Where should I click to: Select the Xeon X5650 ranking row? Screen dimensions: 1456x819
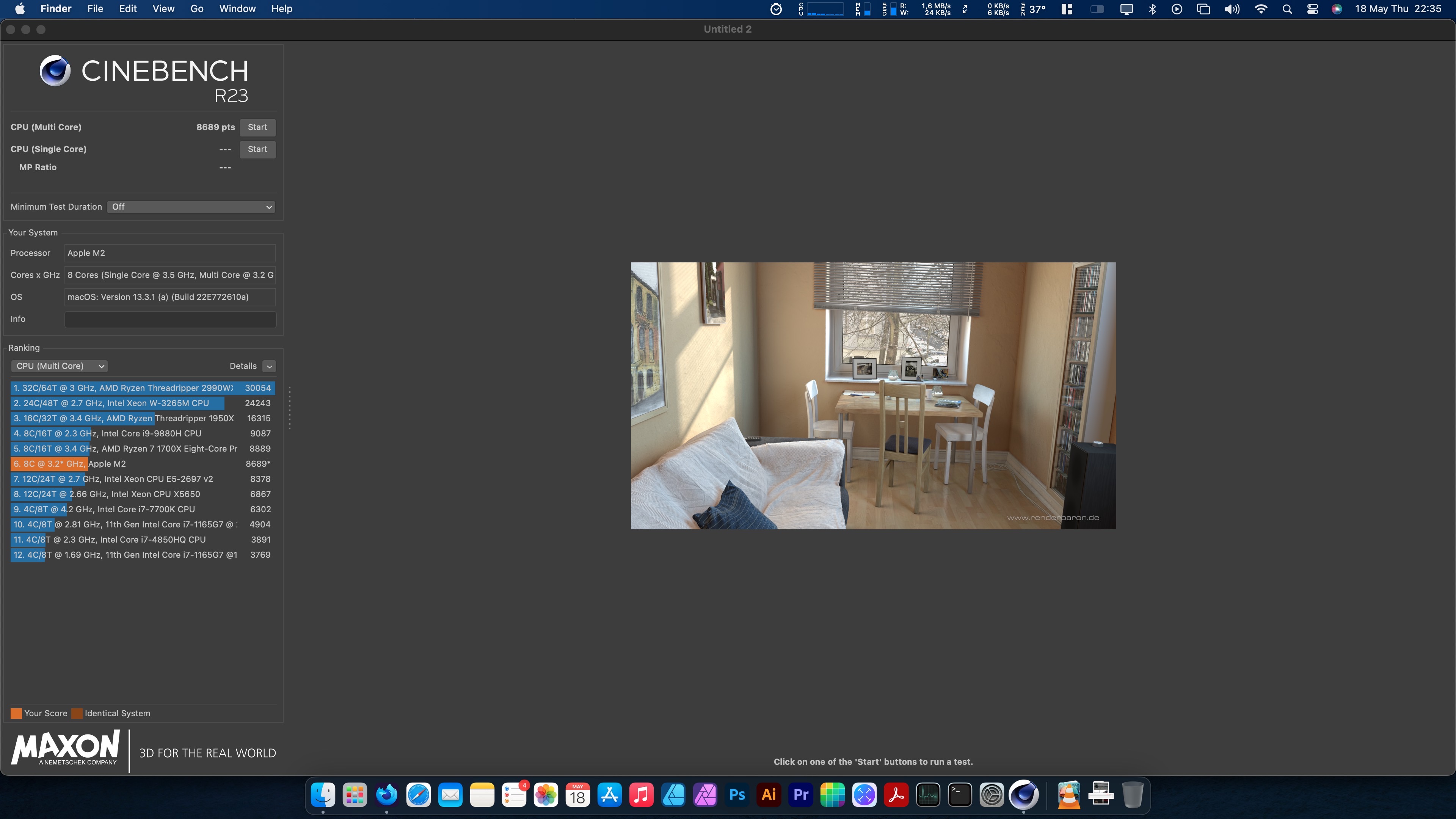(143, 494)
